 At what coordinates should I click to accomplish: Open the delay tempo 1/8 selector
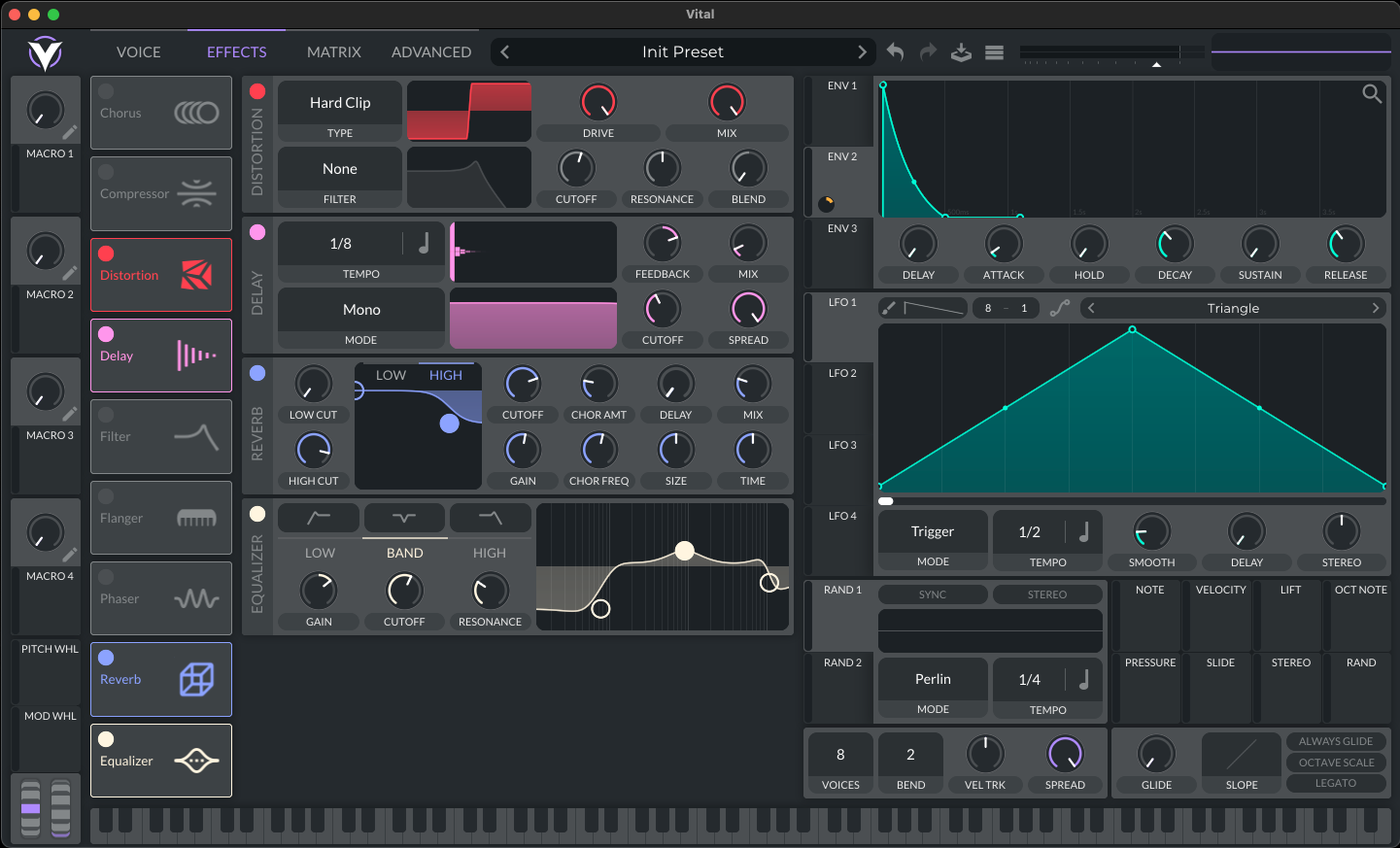340,244
